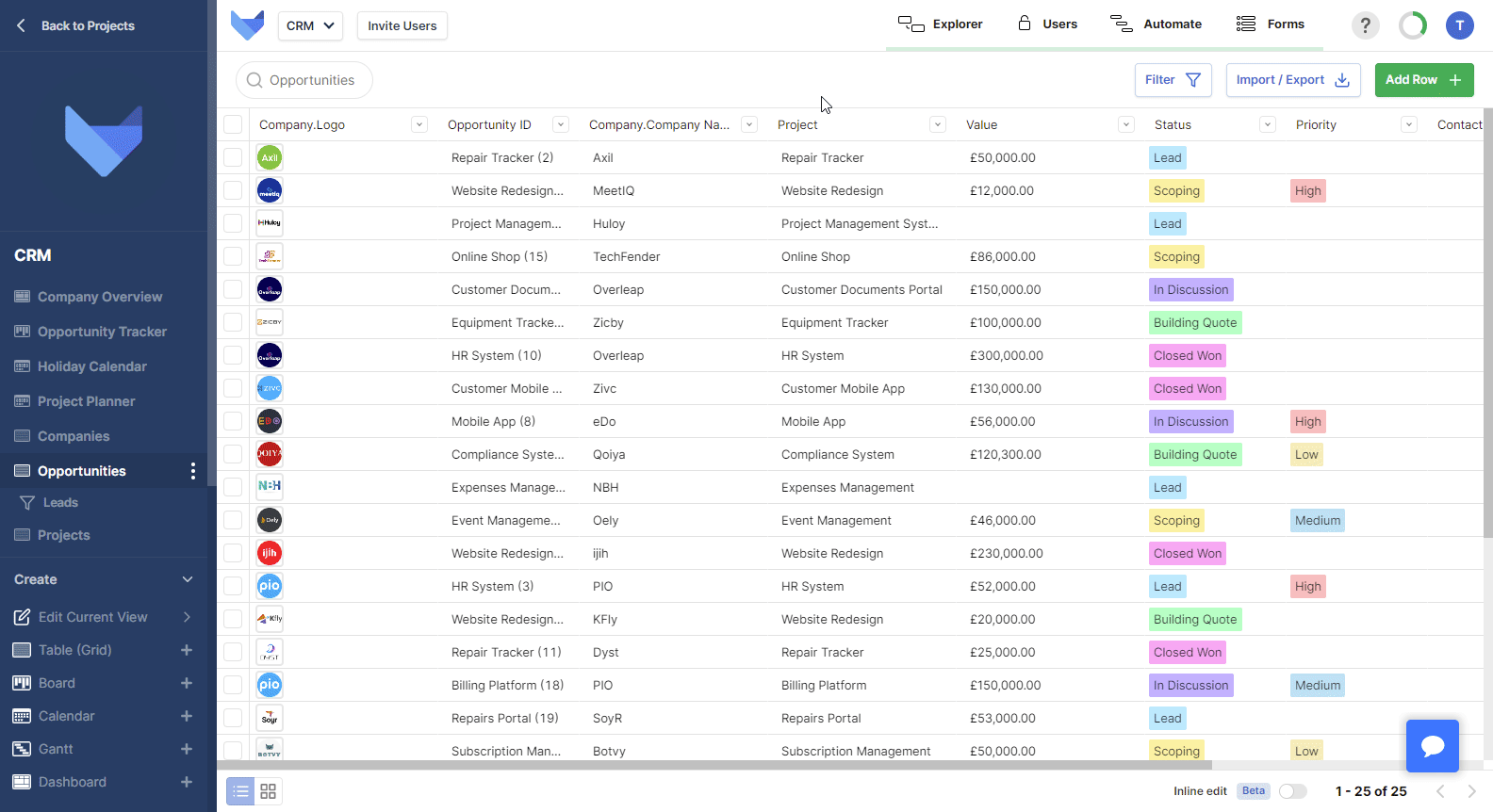
Task: Add a new Board view
Action: pos(187,683)
